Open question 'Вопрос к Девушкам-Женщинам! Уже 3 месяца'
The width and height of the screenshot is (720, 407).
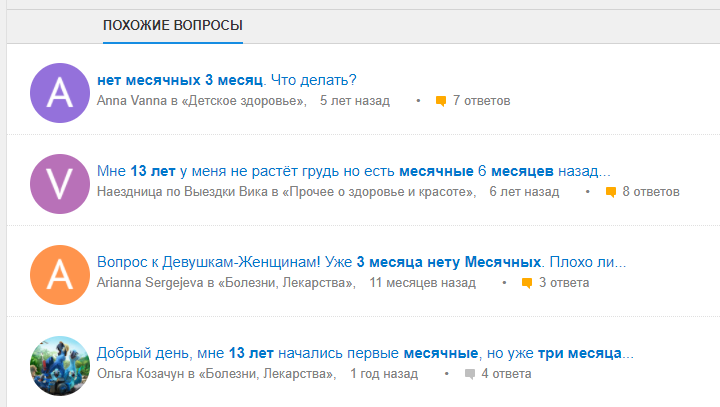point(361,262)
